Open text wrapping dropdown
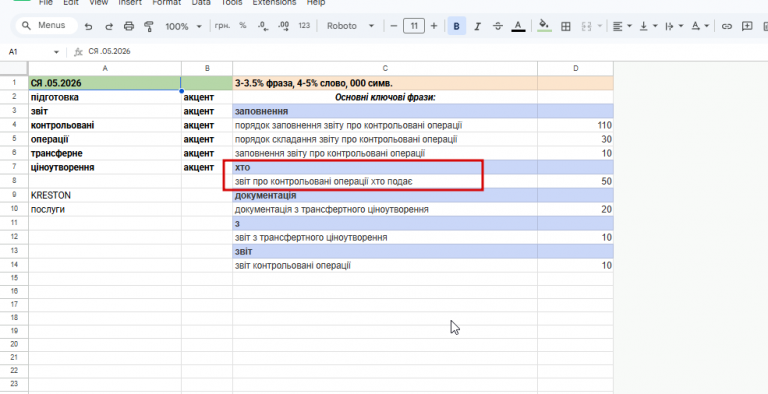Screen dimensions: 768x394 [674, 26]
